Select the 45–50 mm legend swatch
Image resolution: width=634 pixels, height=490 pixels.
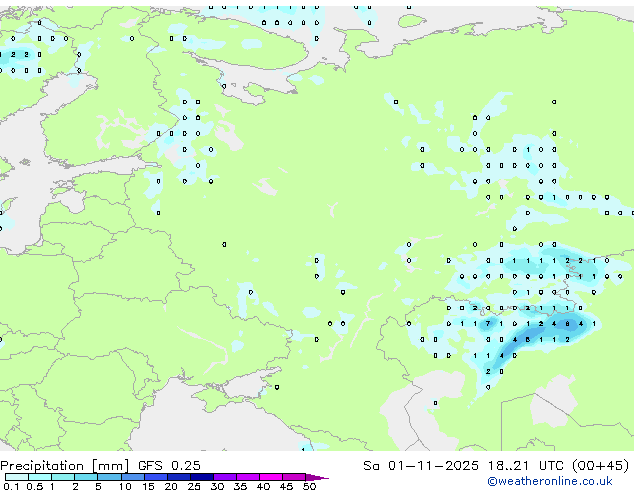pyautogui.click(x=294, y=477)
